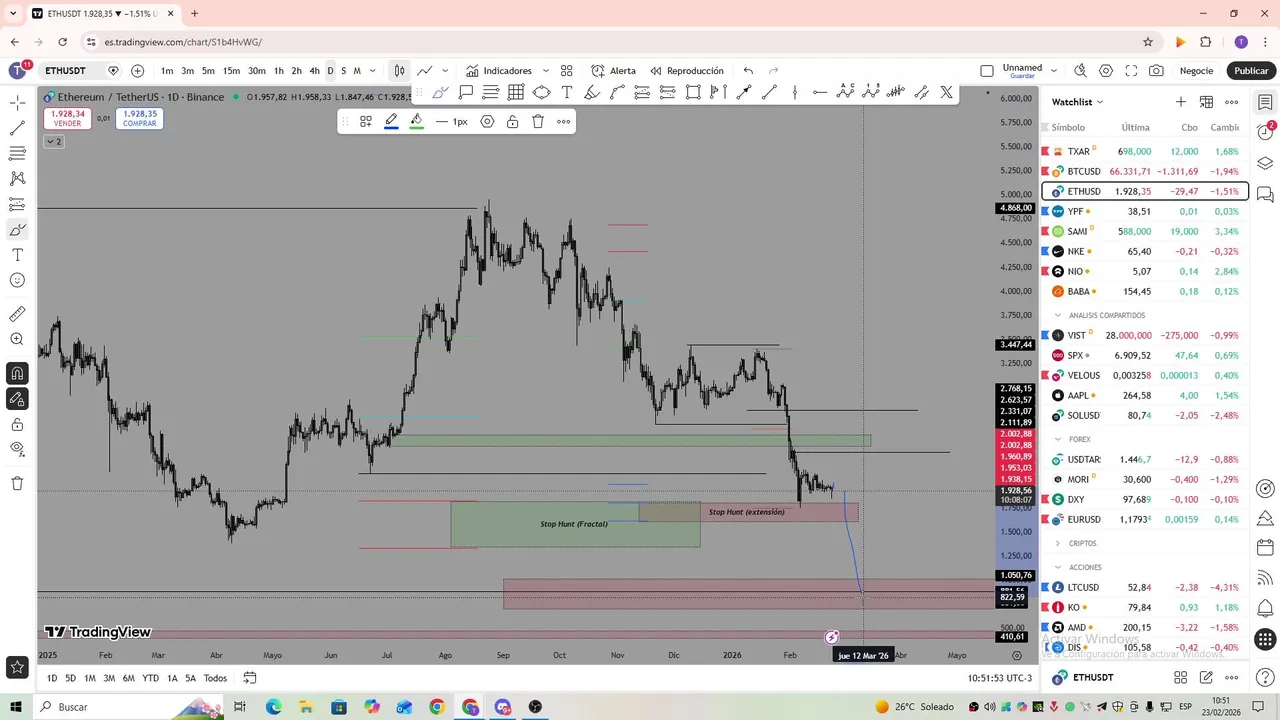Delete the selected drawing from floating toolbar
This screenshot has width=1280, height=720.
tap(538, 122)
